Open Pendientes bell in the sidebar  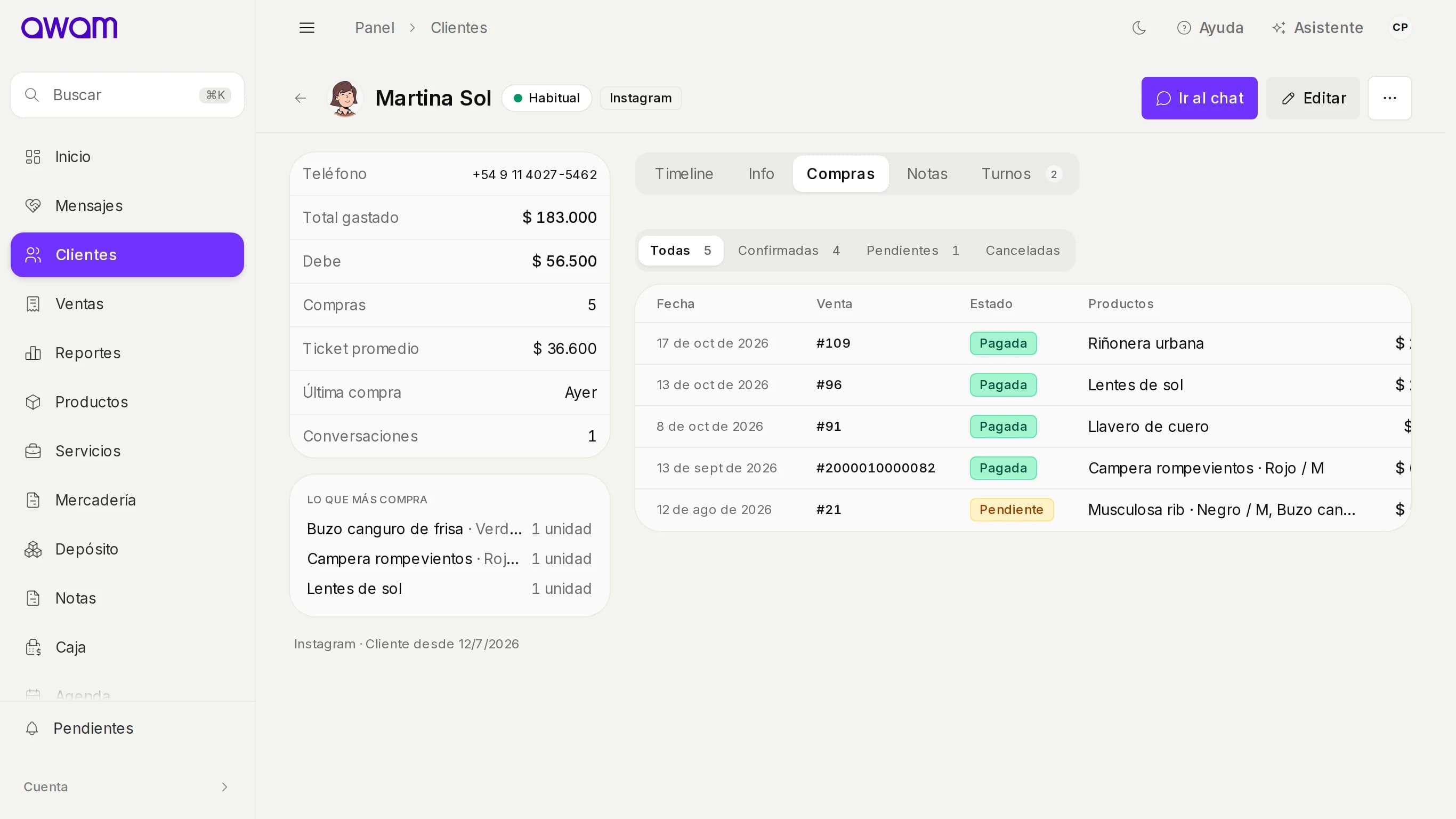point(127,728)
